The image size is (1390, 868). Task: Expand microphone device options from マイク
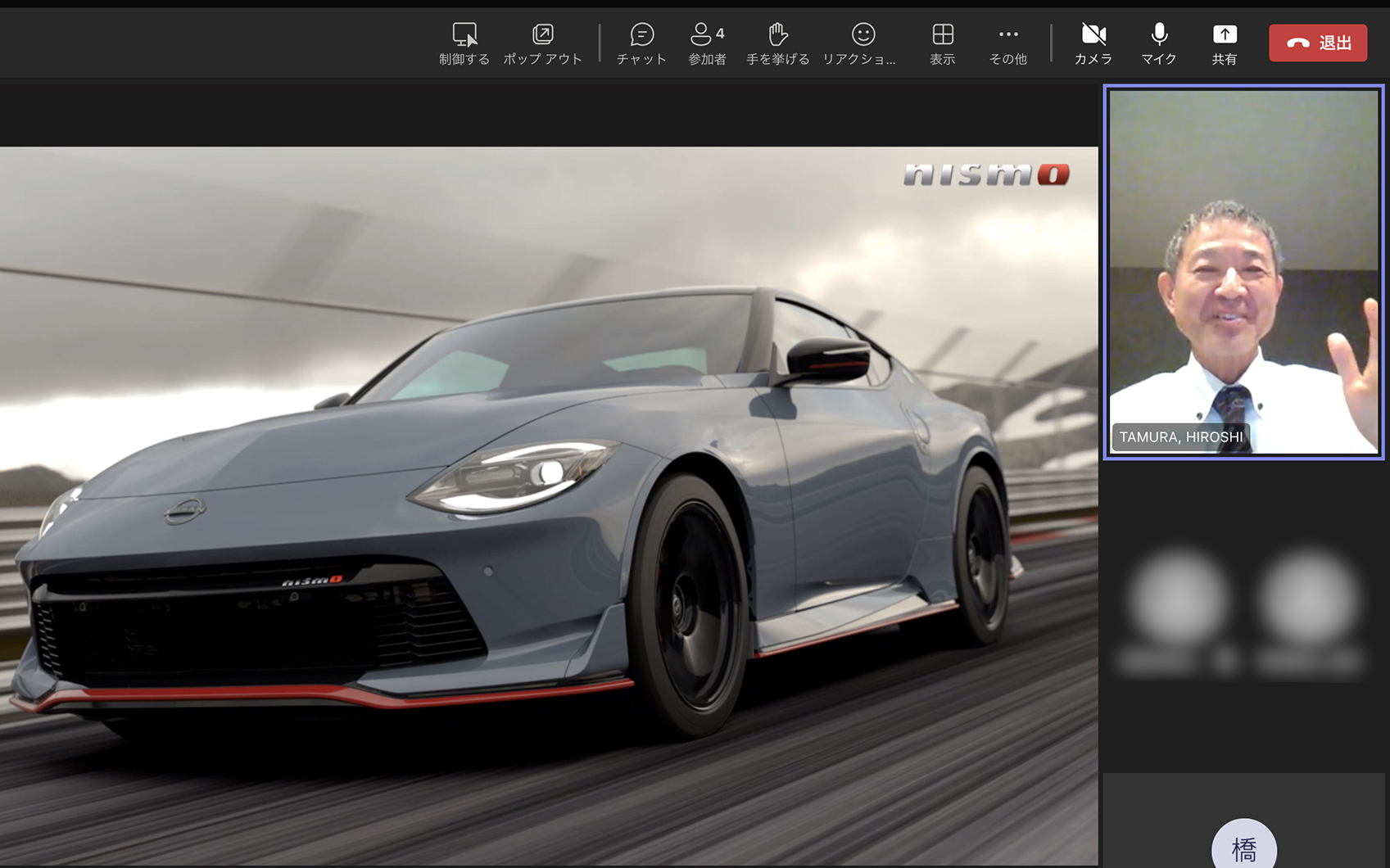[1158, 43]
